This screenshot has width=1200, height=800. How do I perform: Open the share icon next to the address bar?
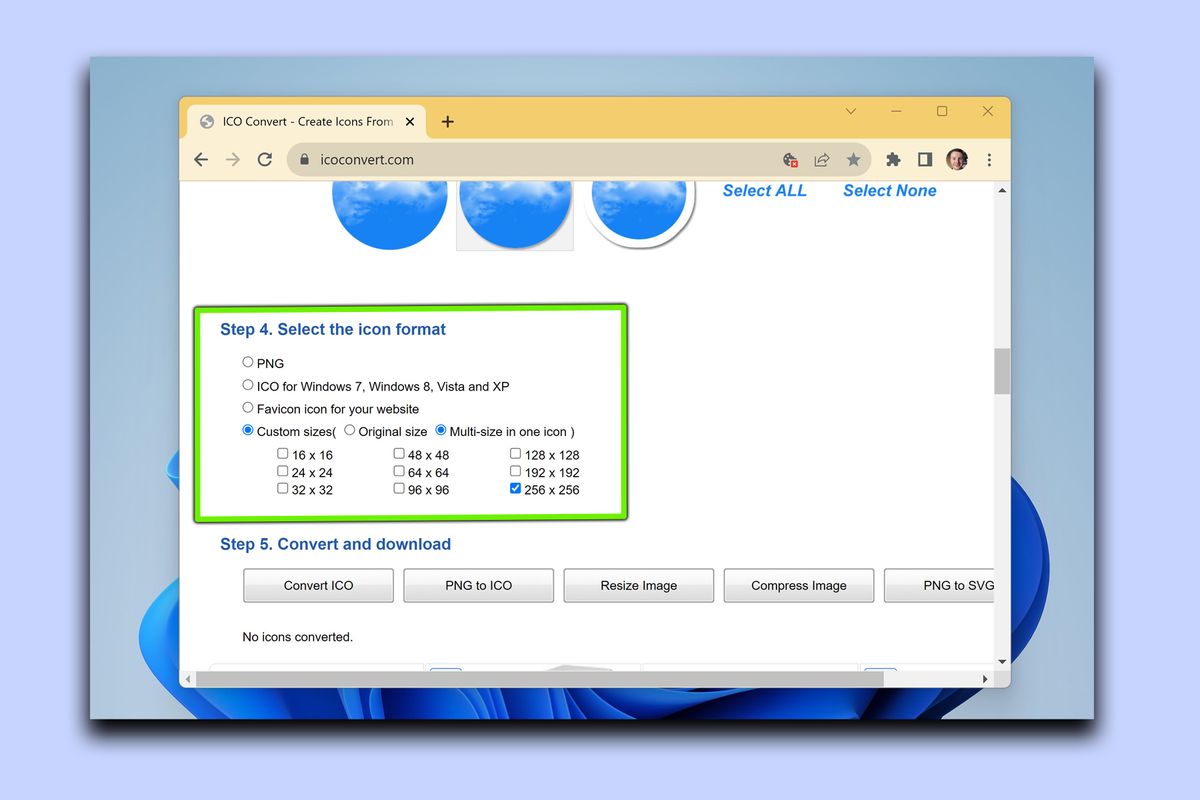tap(822, 159)
